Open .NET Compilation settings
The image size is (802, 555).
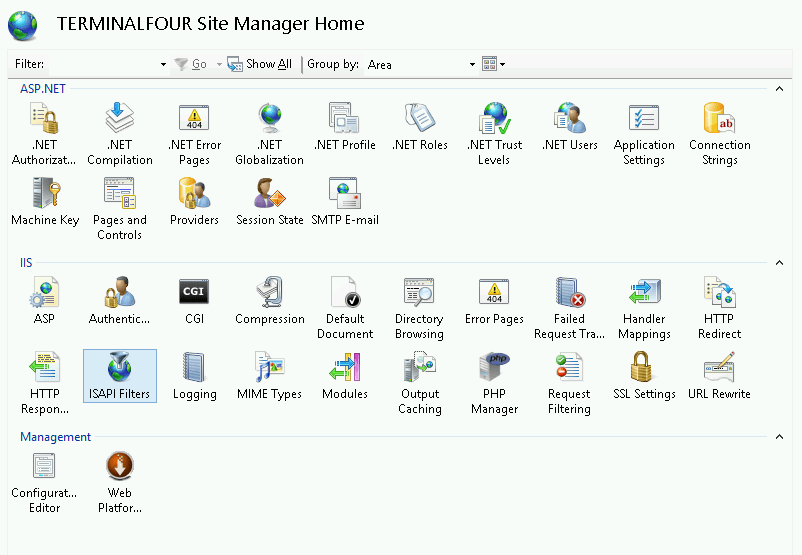(x=120, y=134)
